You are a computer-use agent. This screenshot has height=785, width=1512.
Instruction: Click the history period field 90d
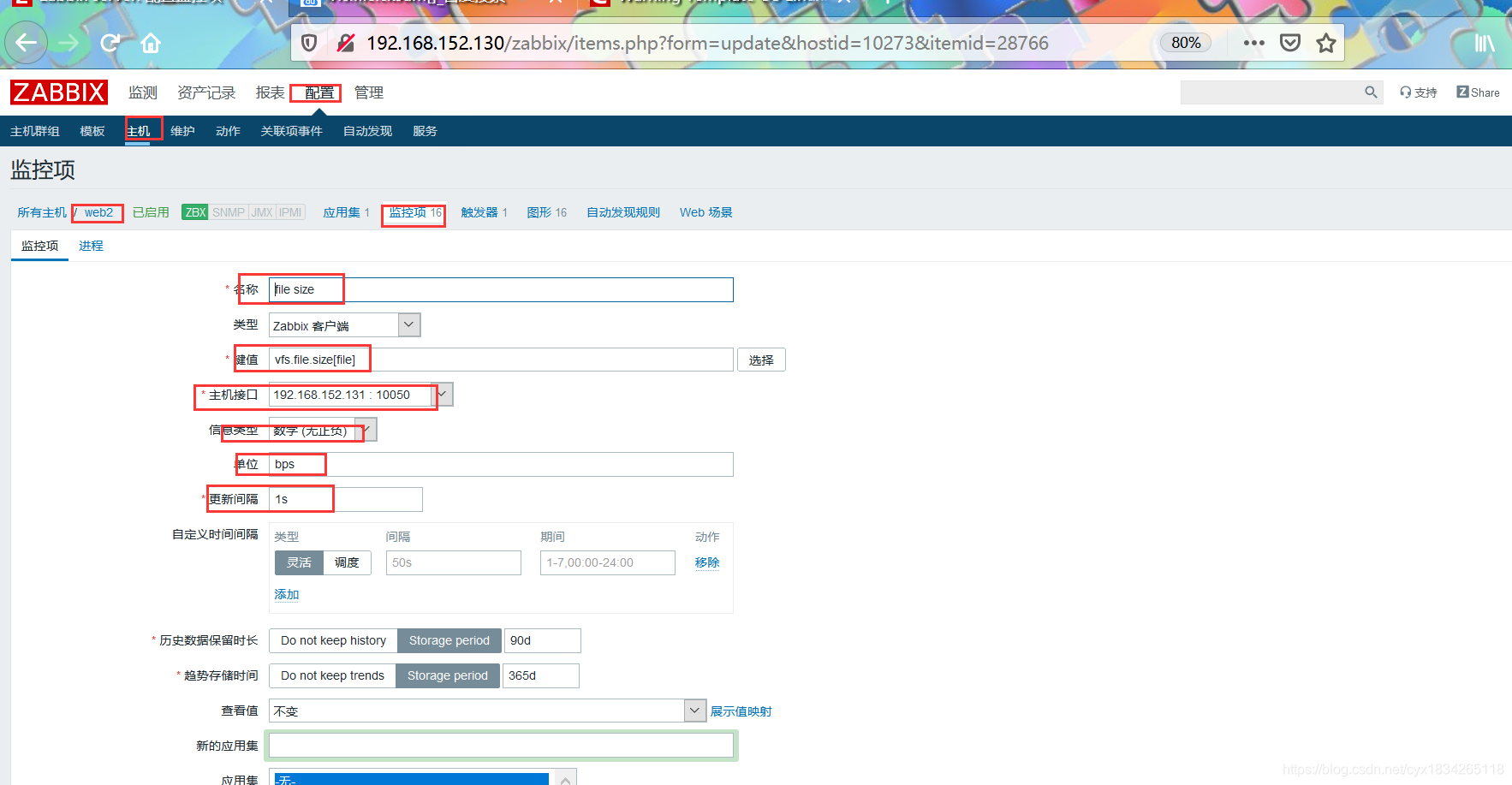click(x=543, y=640)
